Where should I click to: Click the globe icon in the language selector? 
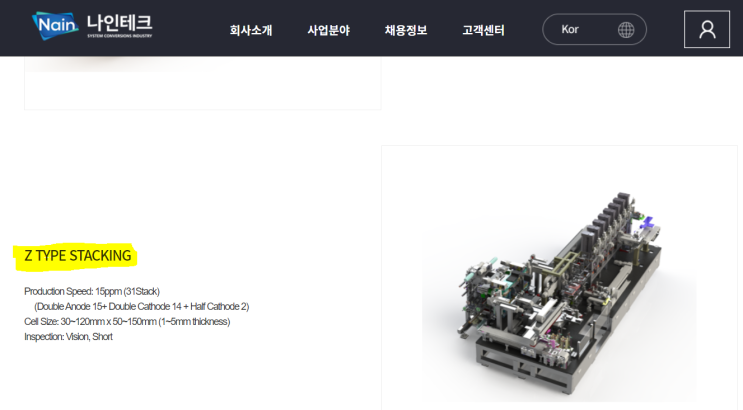click(626, 30)
